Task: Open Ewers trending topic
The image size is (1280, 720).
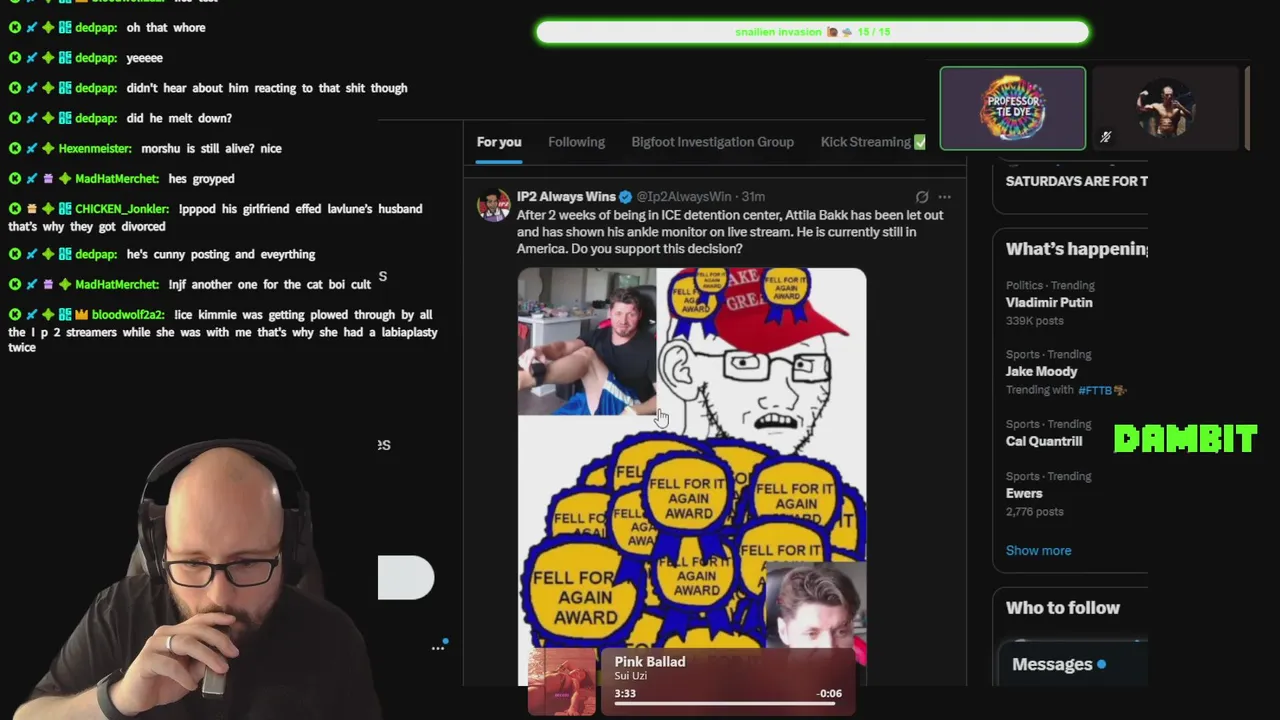Action: (x=1024, y=493)
